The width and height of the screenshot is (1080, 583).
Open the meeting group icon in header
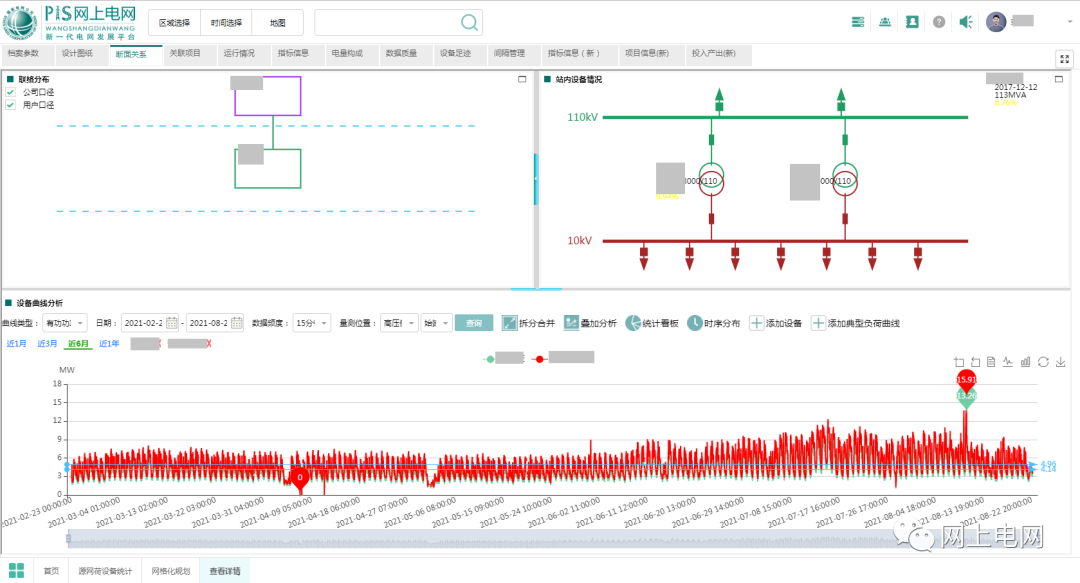coord(885,22)
